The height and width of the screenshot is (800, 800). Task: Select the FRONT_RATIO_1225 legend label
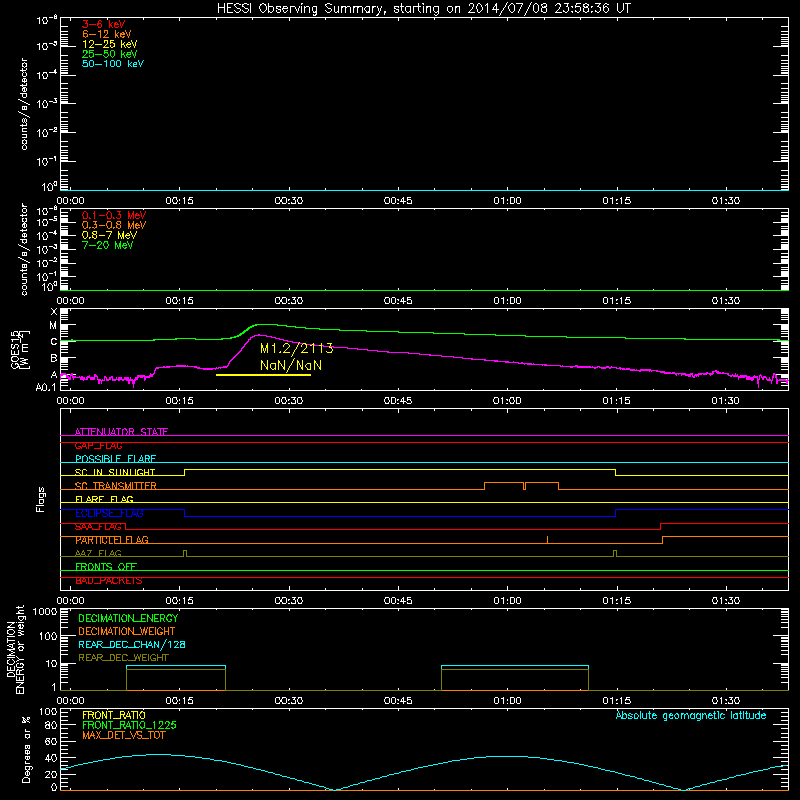pyautogui.click(x=129, y=725)
